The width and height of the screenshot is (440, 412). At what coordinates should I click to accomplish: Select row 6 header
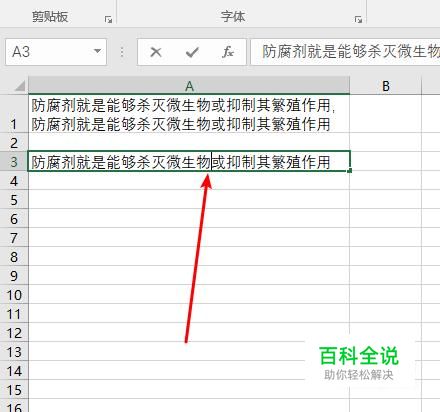(14, 219)
